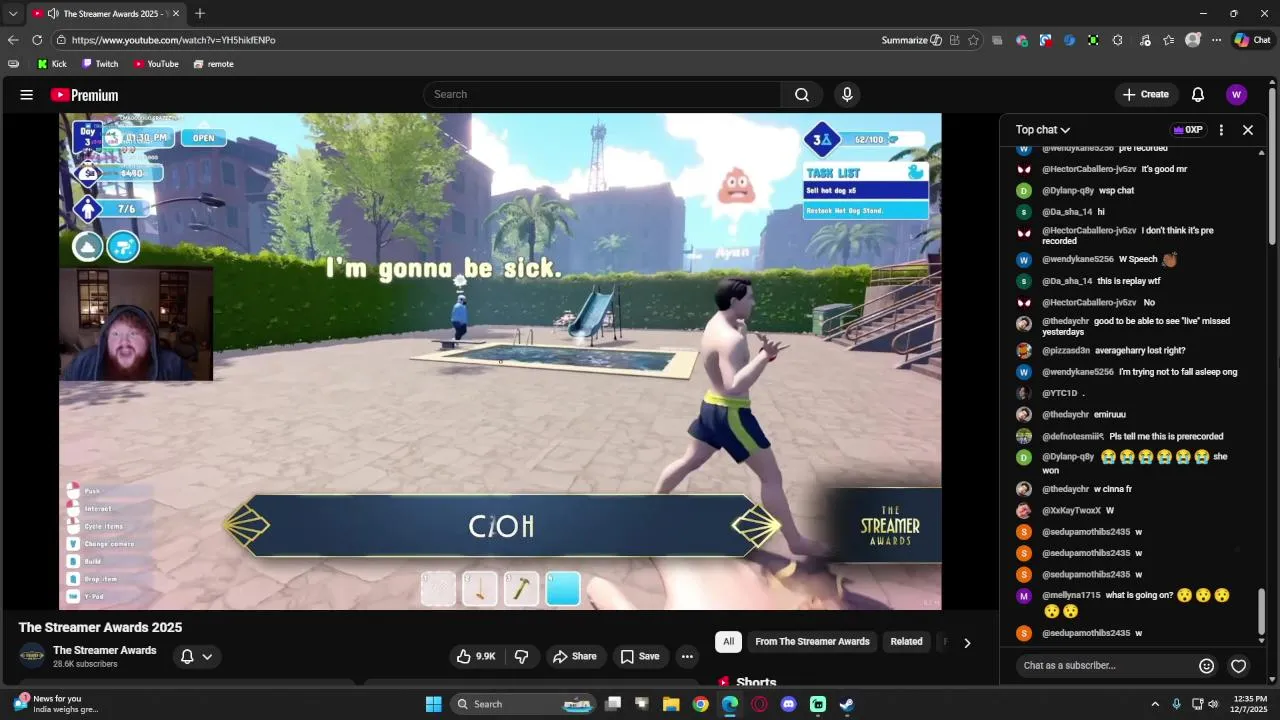Click the Summarize button in address bar
Viewport: 1280px width, 720px height.
(911, 40)
